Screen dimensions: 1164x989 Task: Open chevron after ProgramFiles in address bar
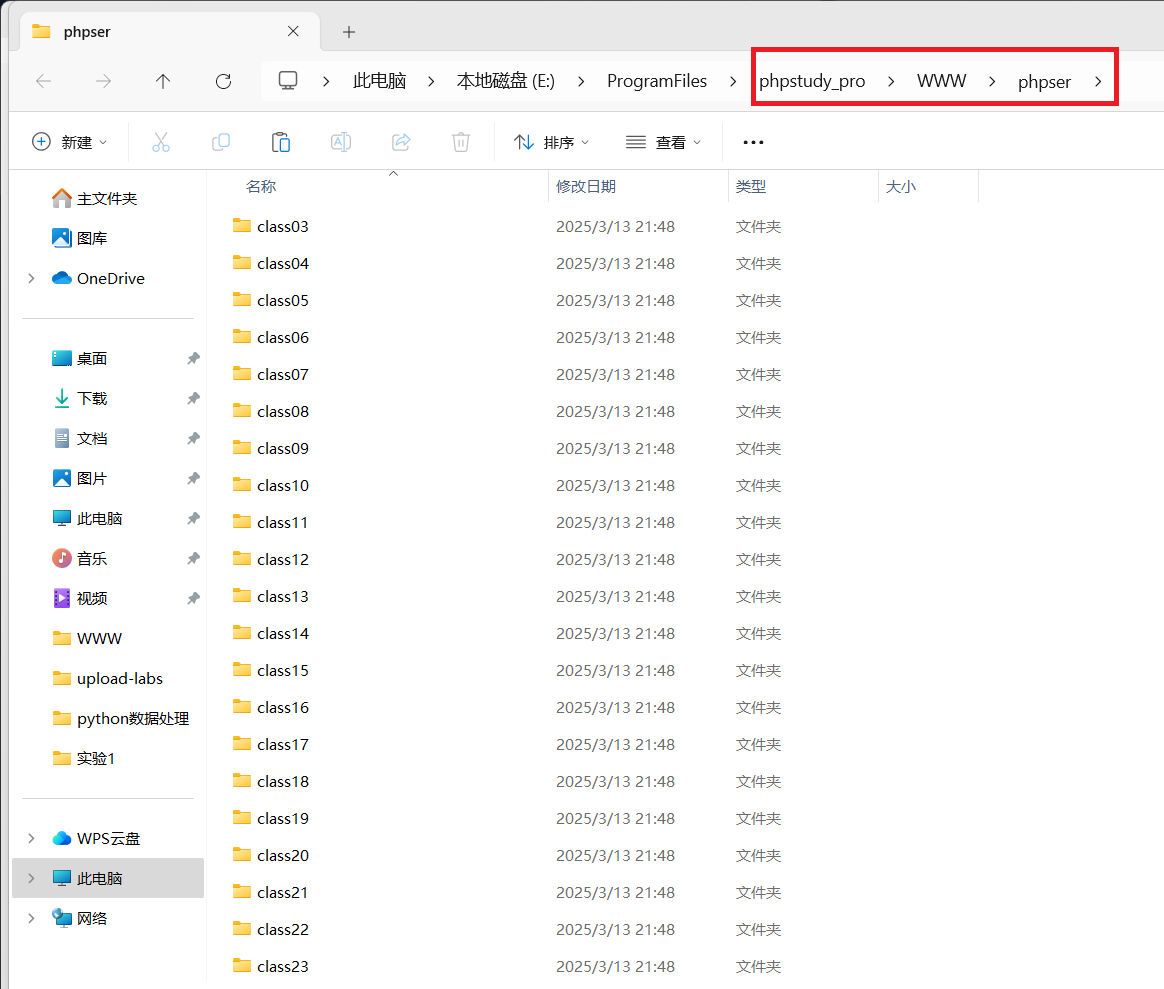(x=733, y=81)
